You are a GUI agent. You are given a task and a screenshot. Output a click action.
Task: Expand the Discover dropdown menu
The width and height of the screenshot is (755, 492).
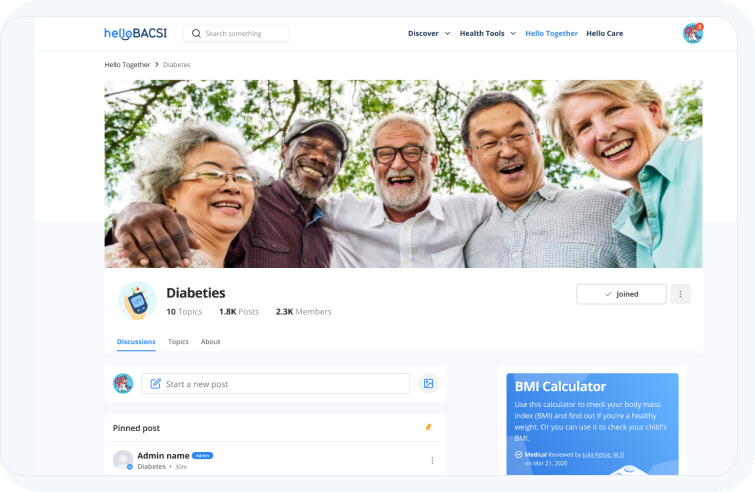click(429, 33)
